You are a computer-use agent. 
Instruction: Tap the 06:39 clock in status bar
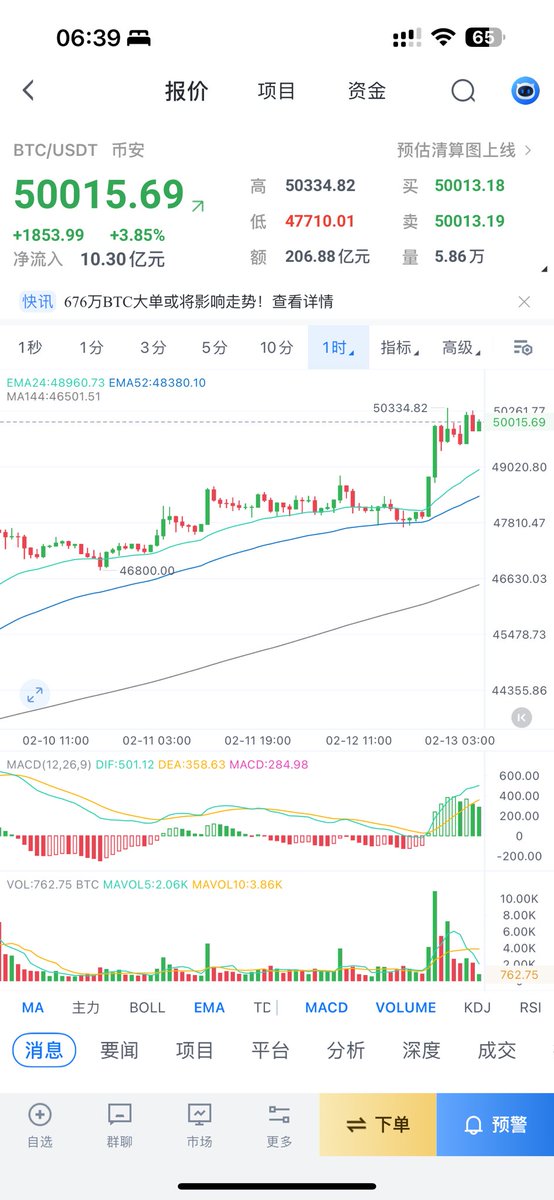(88, 38)
